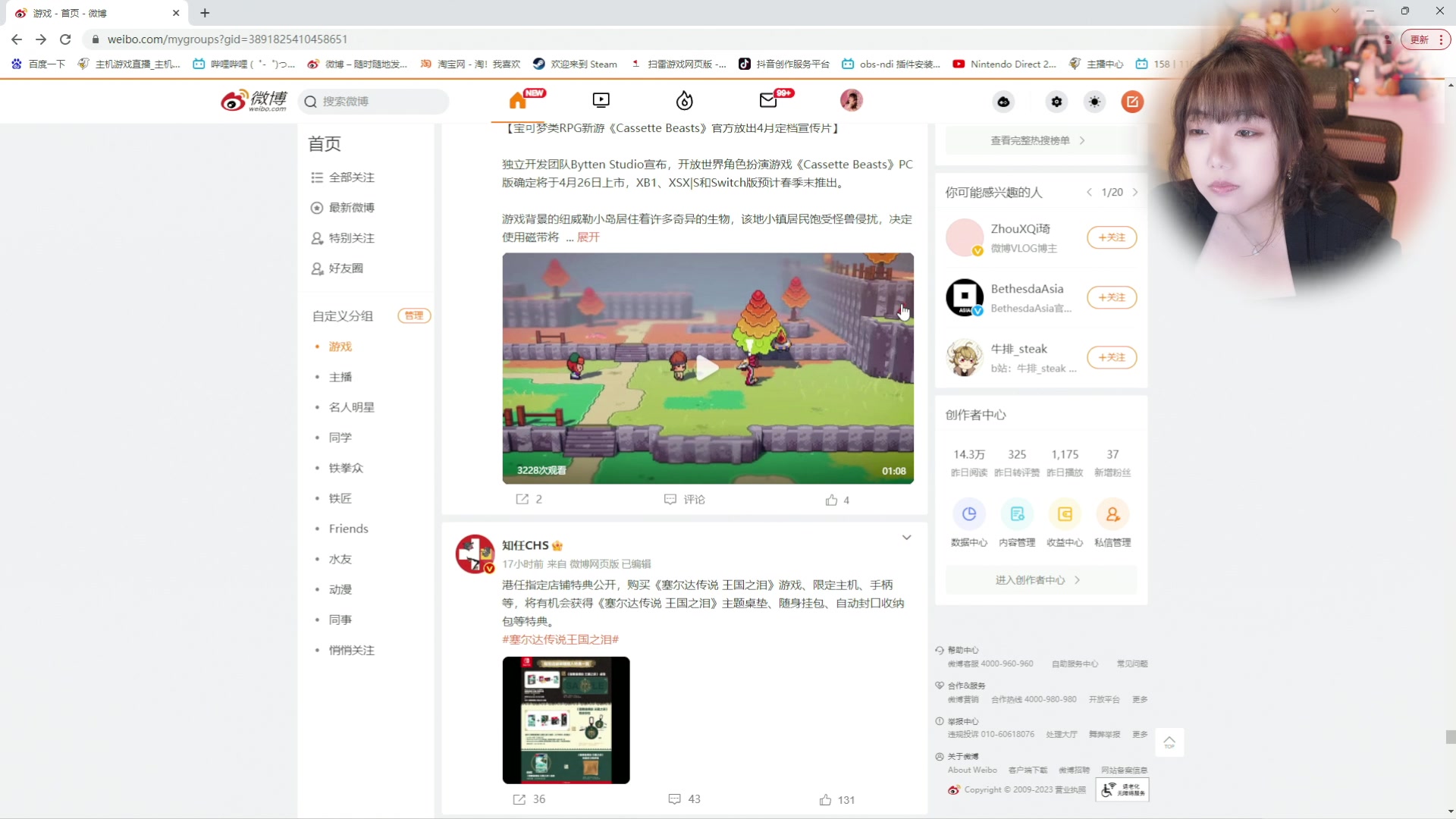Viewport: 1456px width, 819px height.
Task: Select the 铁拳众 group
Action: [x=346, y=468]
